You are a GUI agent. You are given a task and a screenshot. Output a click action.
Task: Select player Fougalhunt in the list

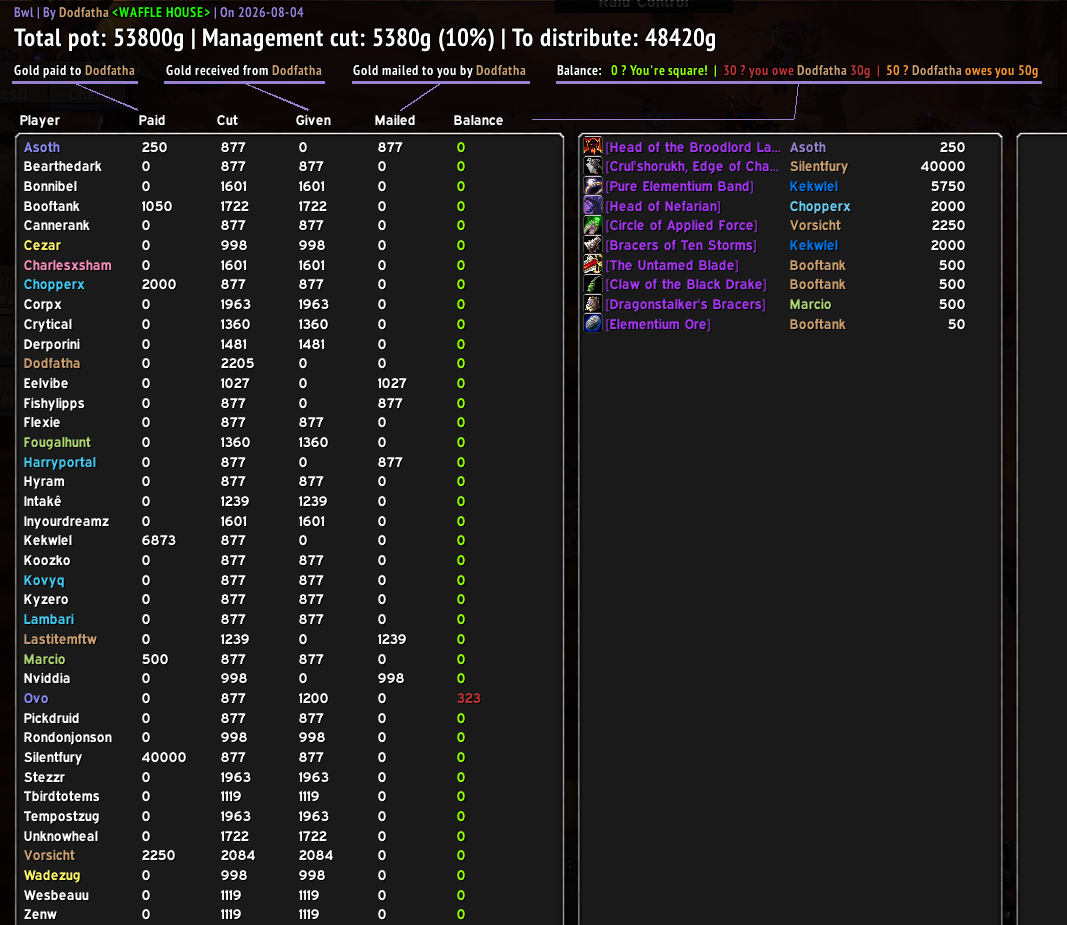[x=57, y=442]
